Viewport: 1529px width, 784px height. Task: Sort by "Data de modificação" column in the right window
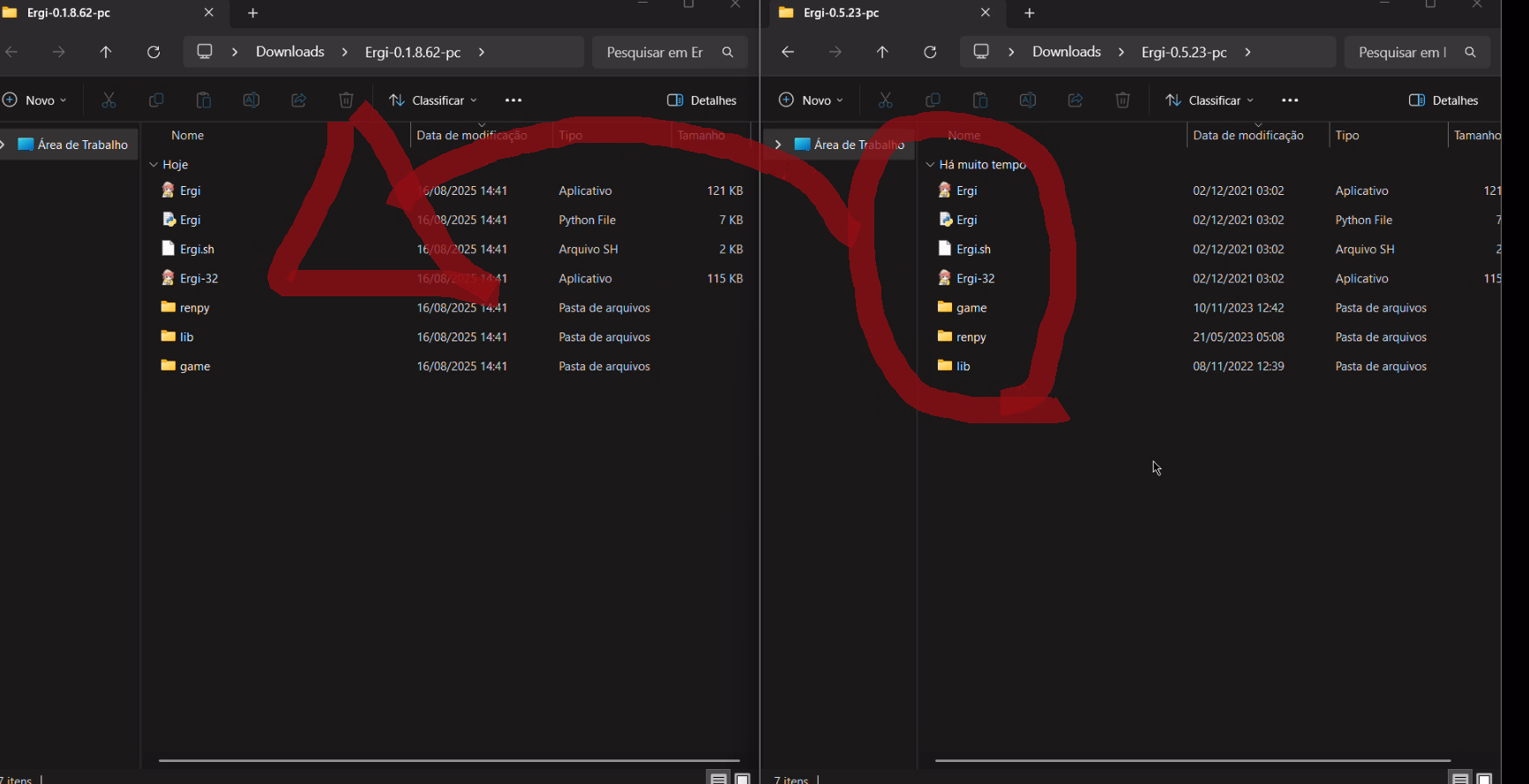tap(1248, 136)
